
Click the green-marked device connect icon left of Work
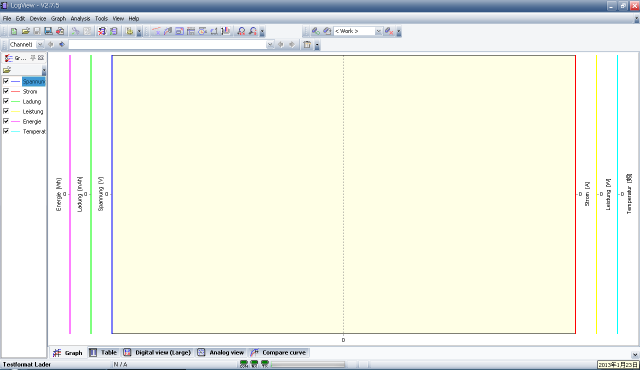coord(316,31)
